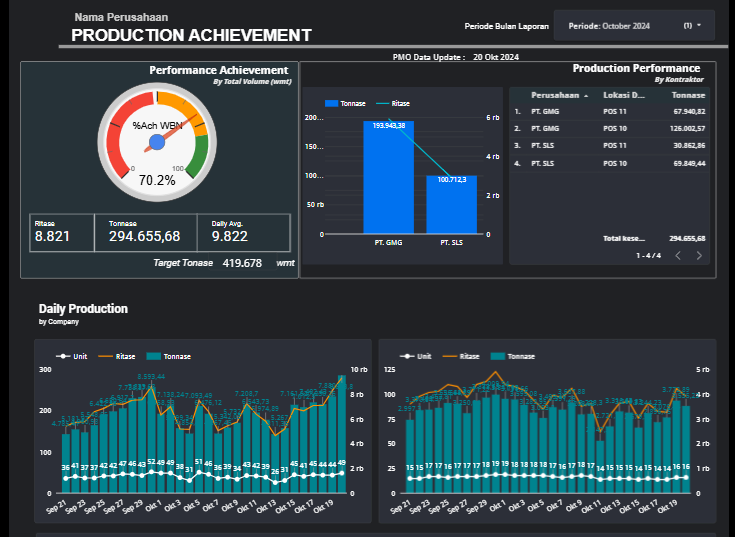Go to previous table page arrow
Screen dimensions: 735x537
coord(677,256)
